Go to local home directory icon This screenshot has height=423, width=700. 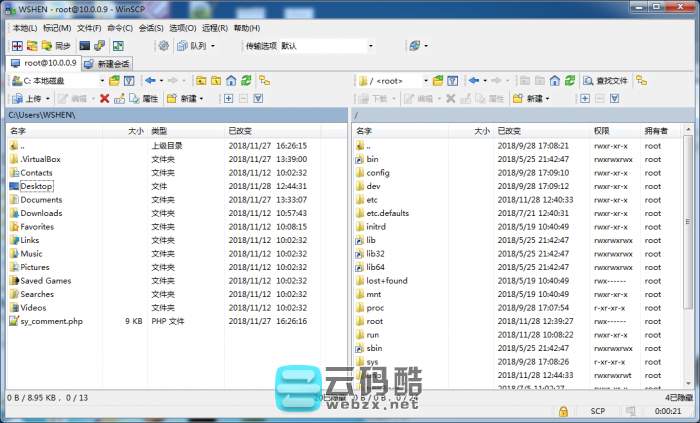[x=231, y=81]
